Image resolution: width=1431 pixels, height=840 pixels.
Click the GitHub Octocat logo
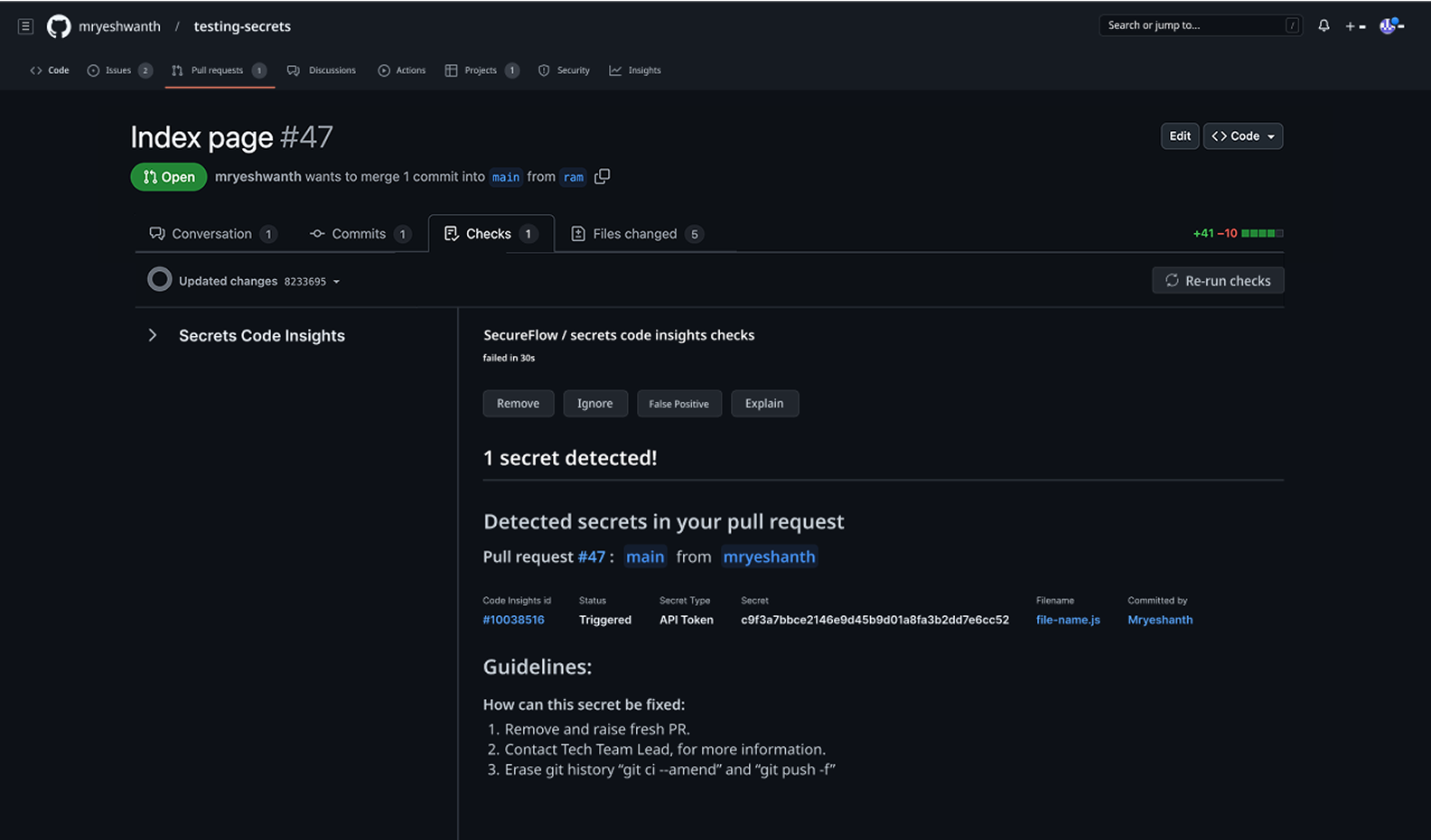pyautogui.click(x=59, y=26)
